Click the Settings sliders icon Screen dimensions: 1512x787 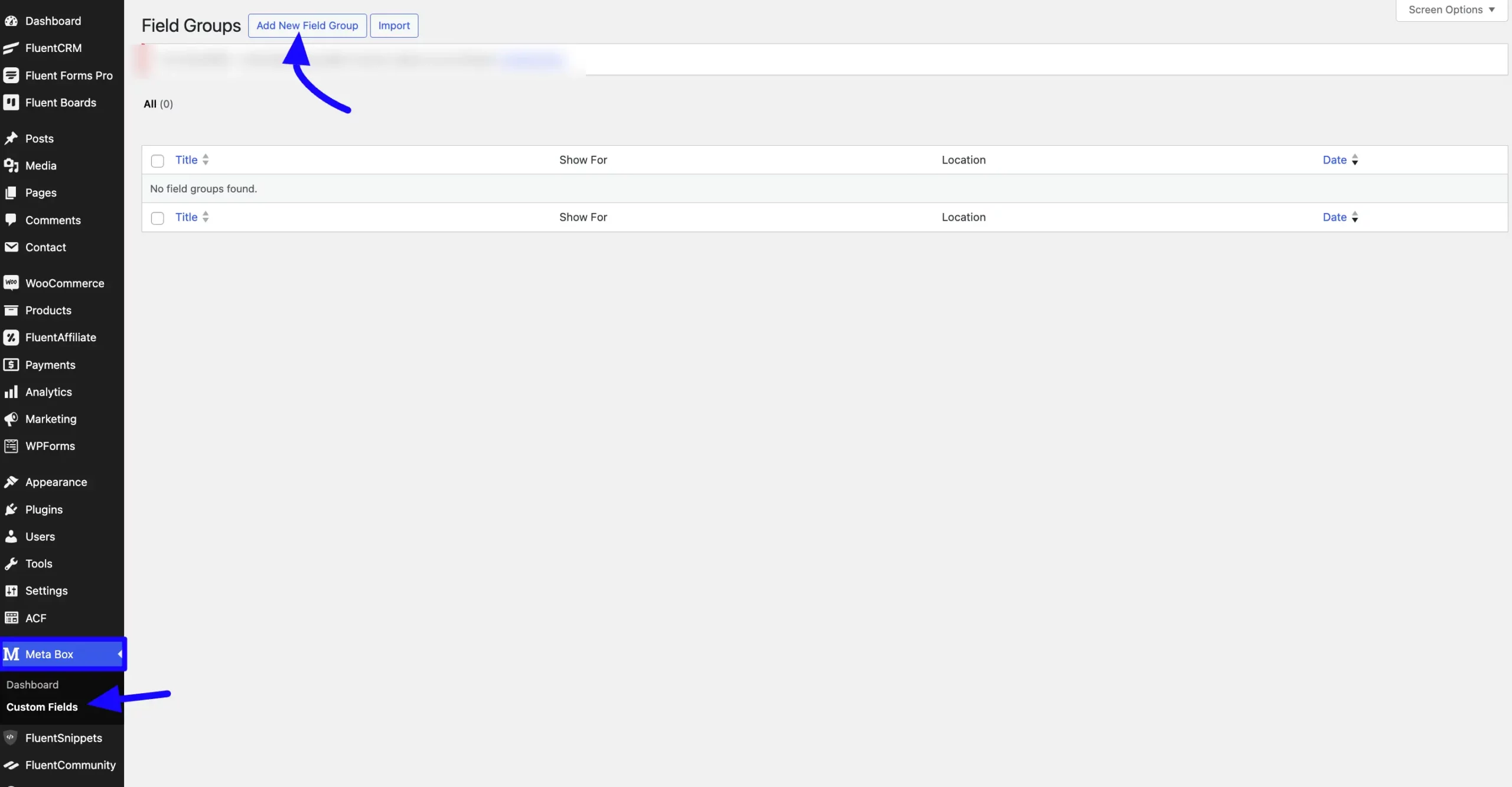[x=11, y=591]
